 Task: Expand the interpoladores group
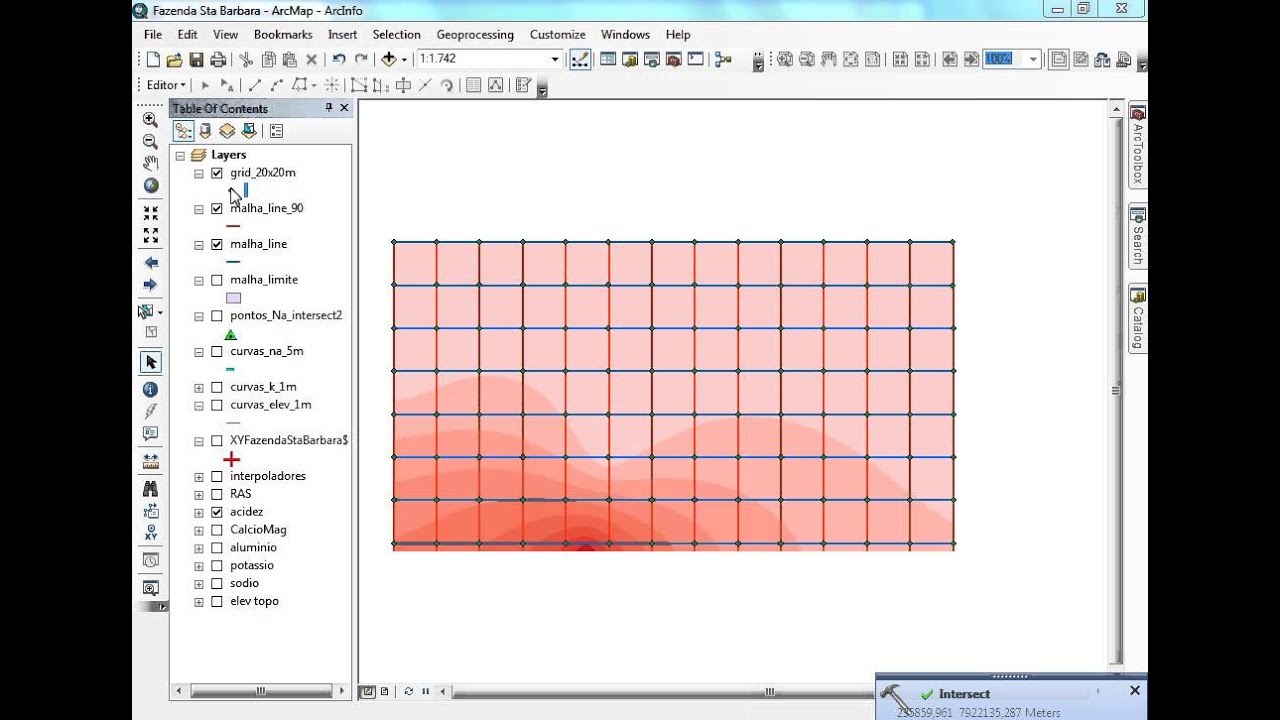(x=199, y=477)
